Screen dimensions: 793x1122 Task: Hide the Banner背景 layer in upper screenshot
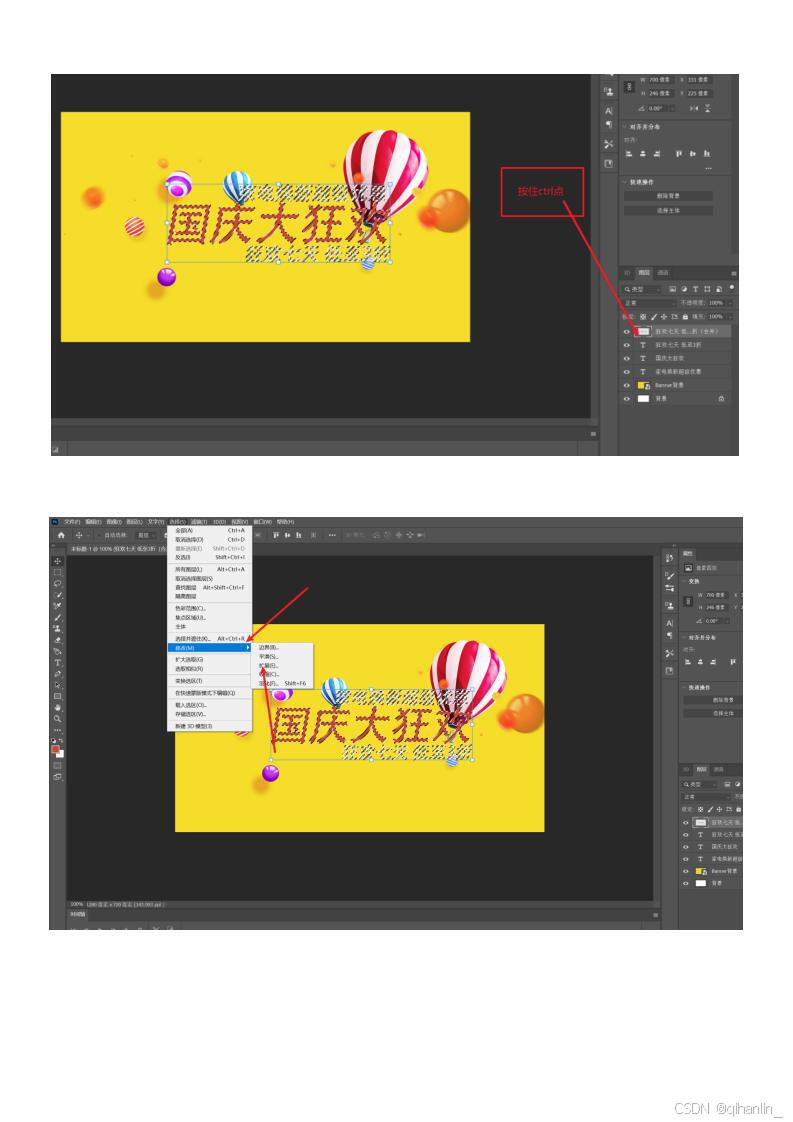coord(626,385)
